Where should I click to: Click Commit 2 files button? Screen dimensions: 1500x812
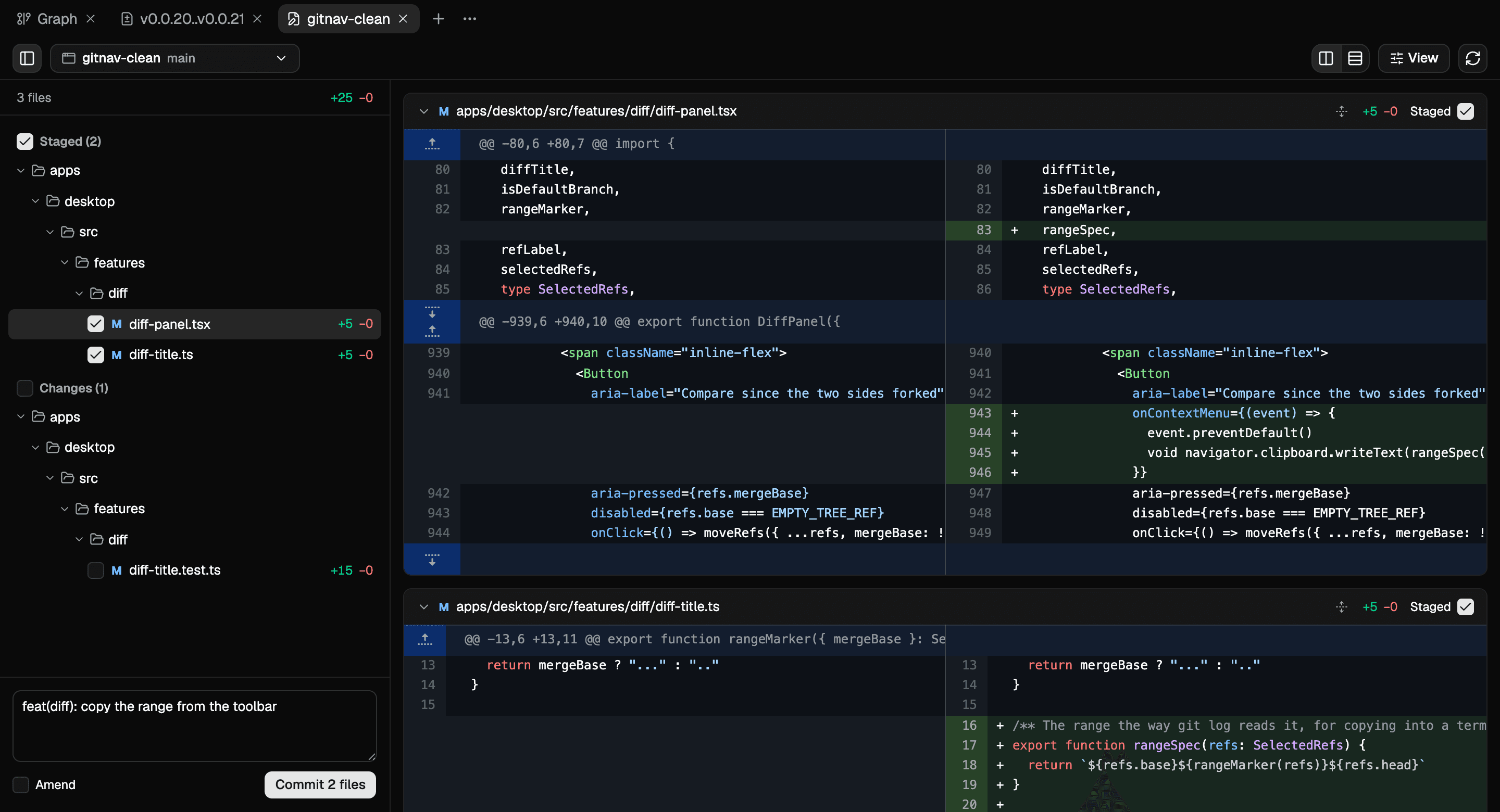point(320,784)
